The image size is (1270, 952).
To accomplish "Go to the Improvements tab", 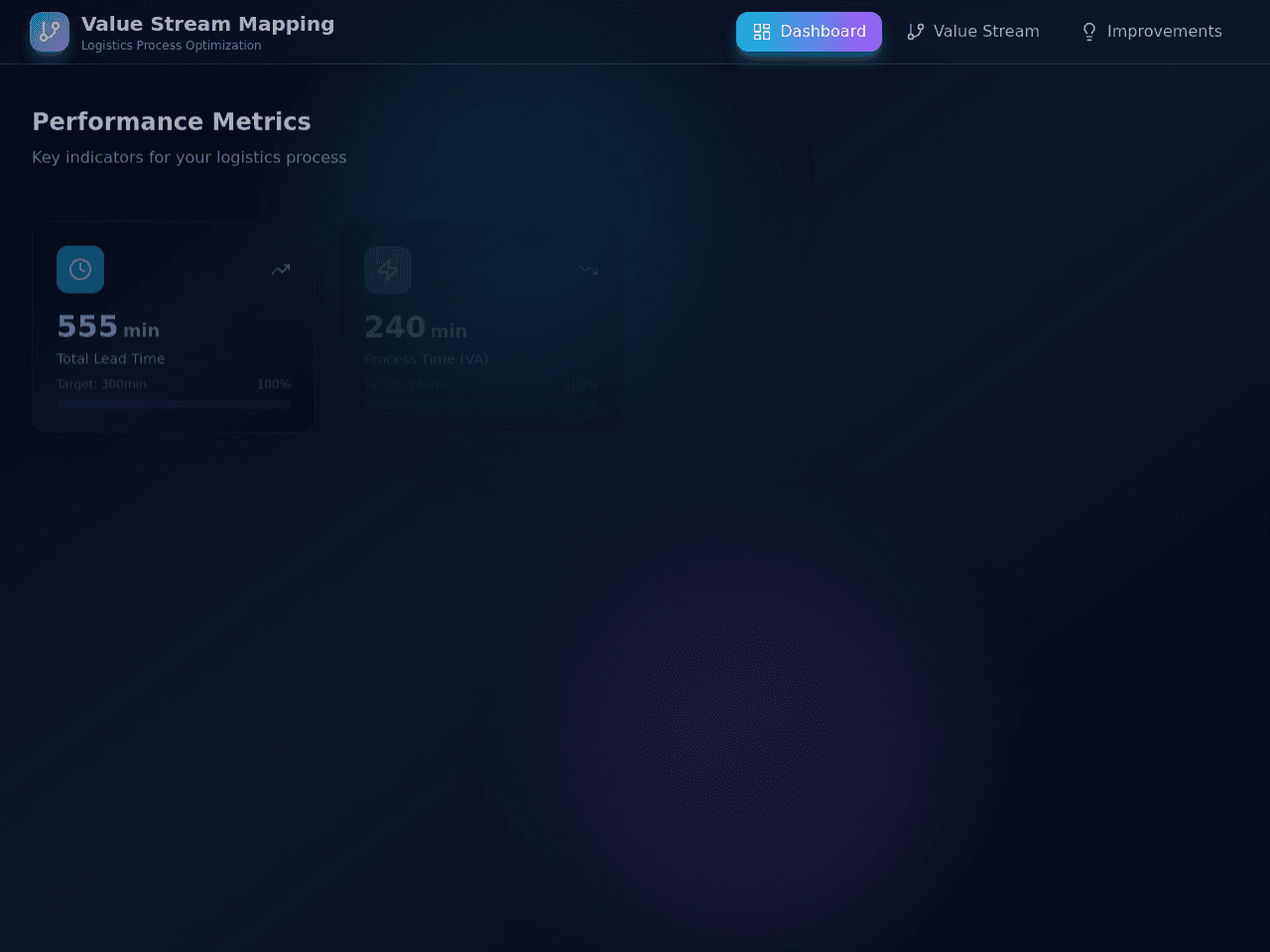I will (x=1151, y=32).
